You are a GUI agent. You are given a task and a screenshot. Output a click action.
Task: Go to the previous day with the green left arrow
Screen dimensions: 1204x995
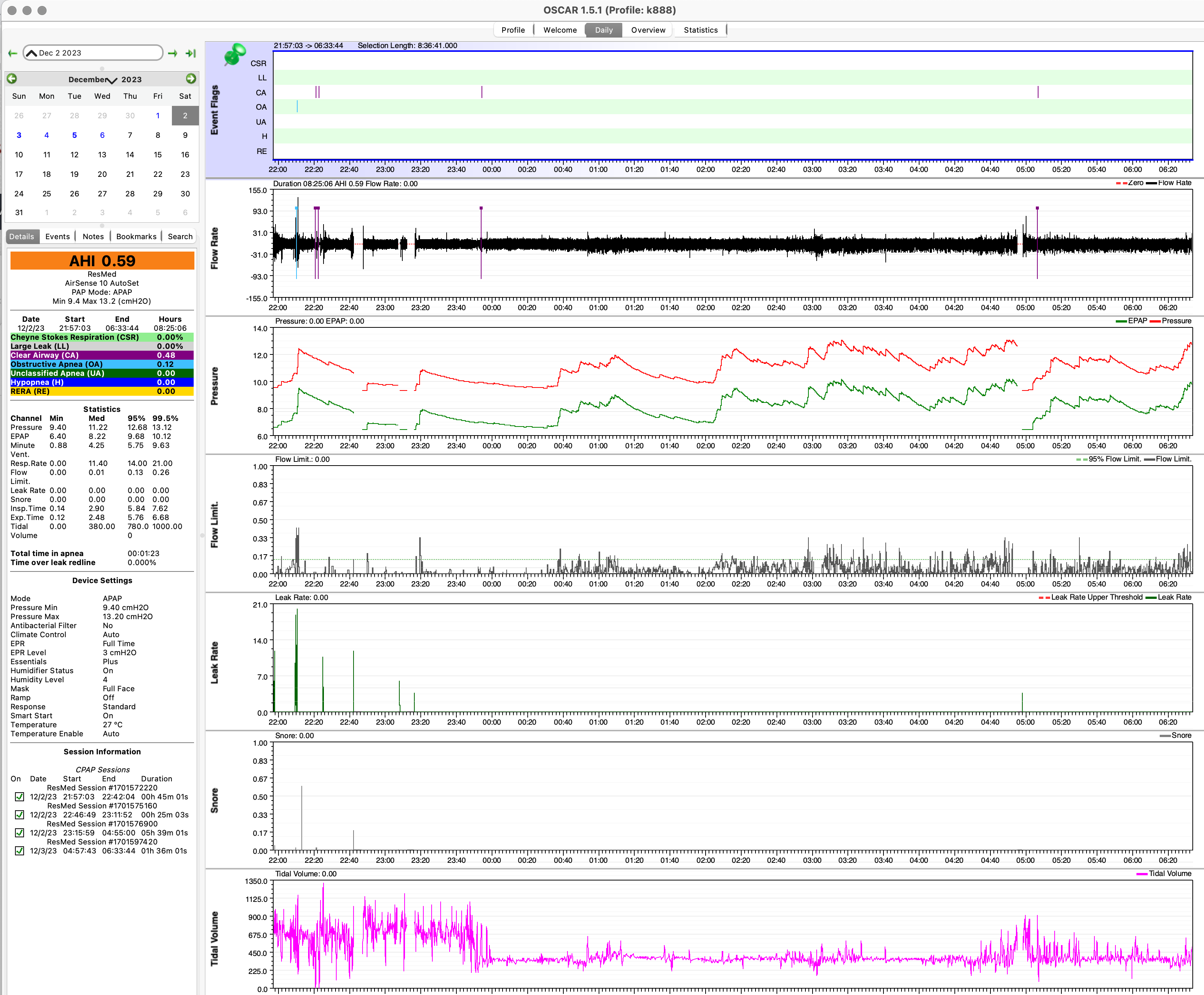tap(13, 53)
